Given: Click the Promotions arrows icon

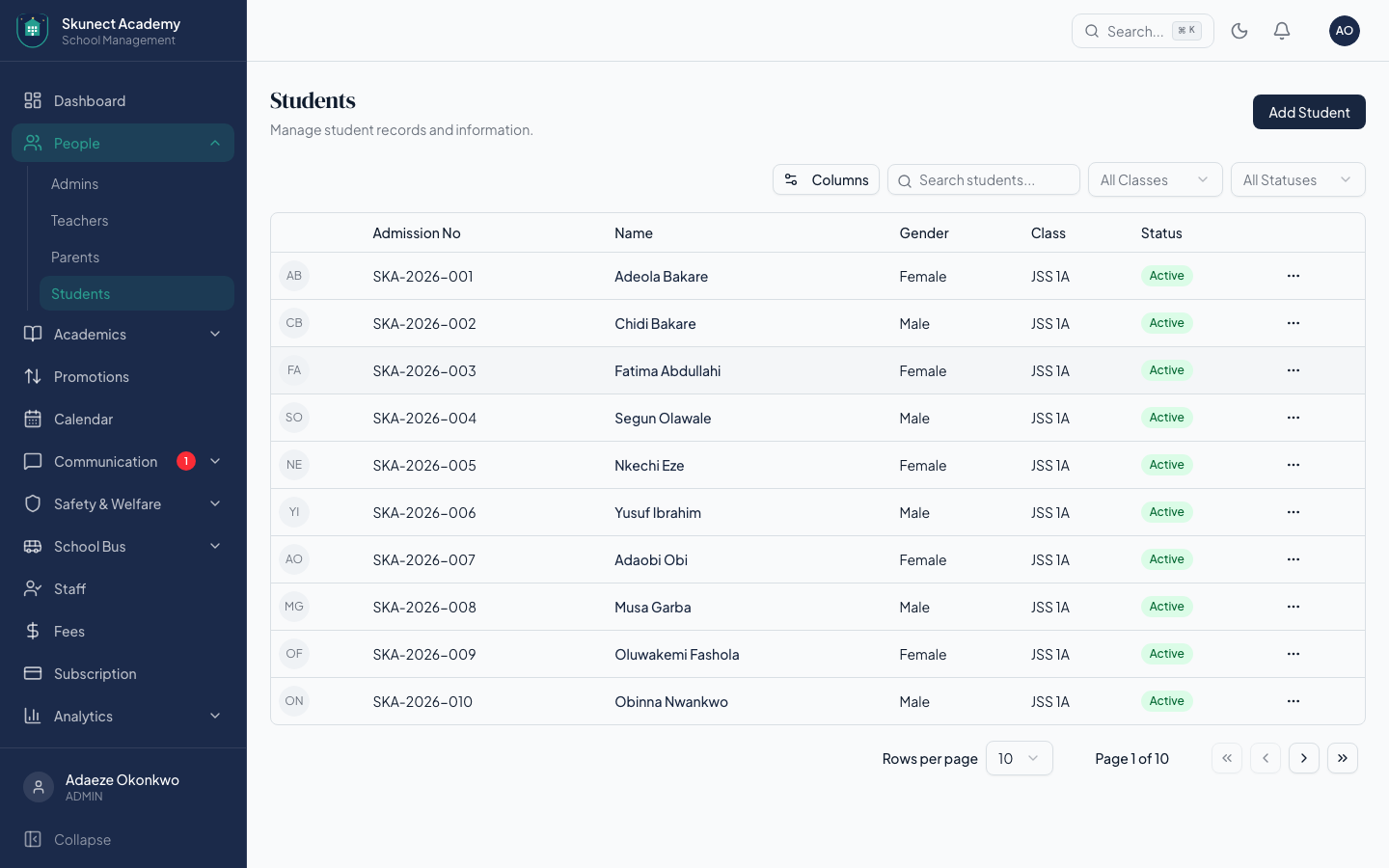Looking at the screenshot, I should click(33, 376).
